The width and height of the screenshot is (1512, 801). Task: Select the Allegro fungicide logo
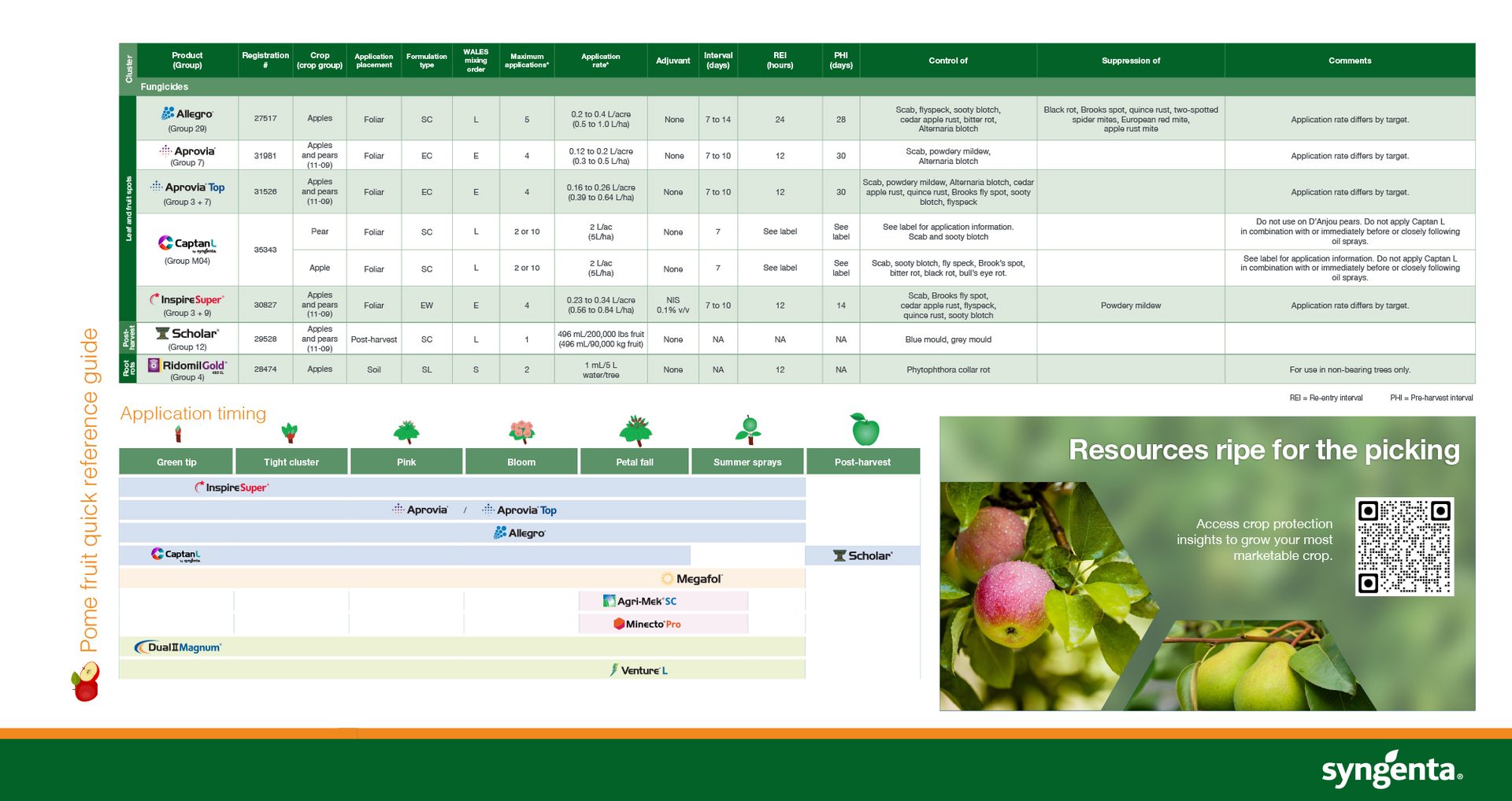pyautogui.click(x=186, y=113)
